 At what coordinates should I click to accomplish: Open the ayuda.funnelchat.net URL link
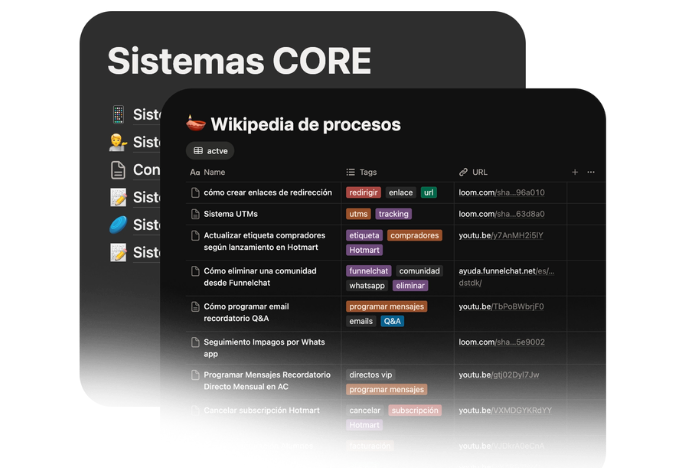pos(505,270)
